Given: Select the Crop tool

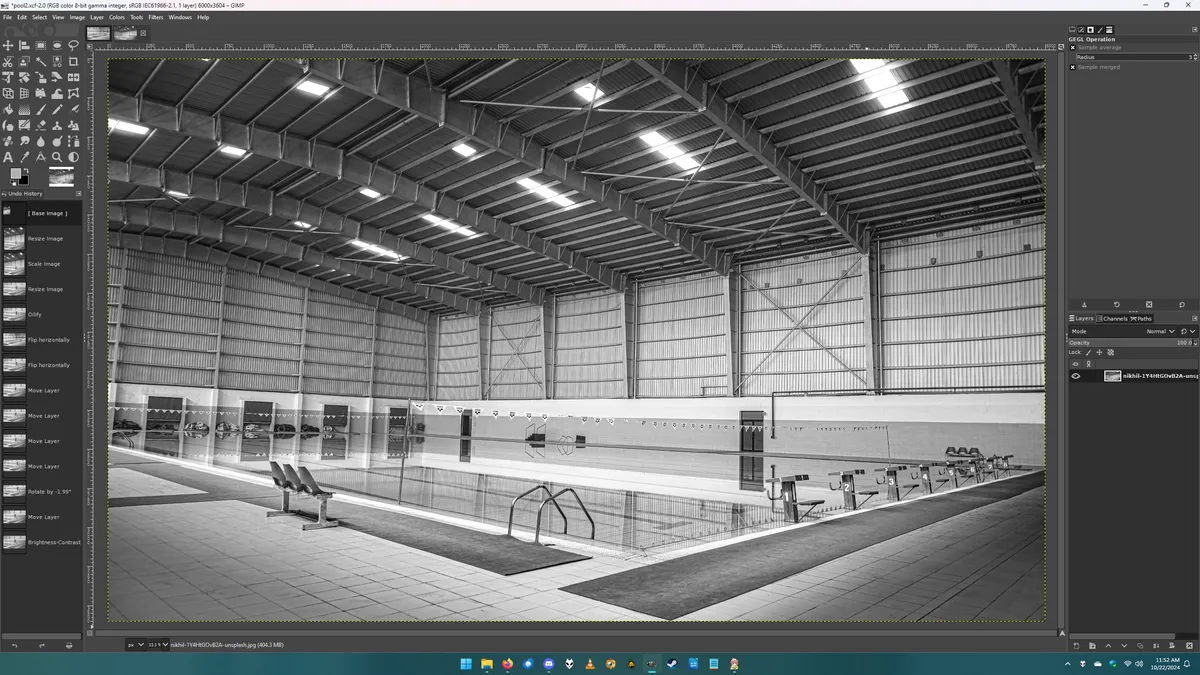Looking at the screenshot, I should [73, 62].
